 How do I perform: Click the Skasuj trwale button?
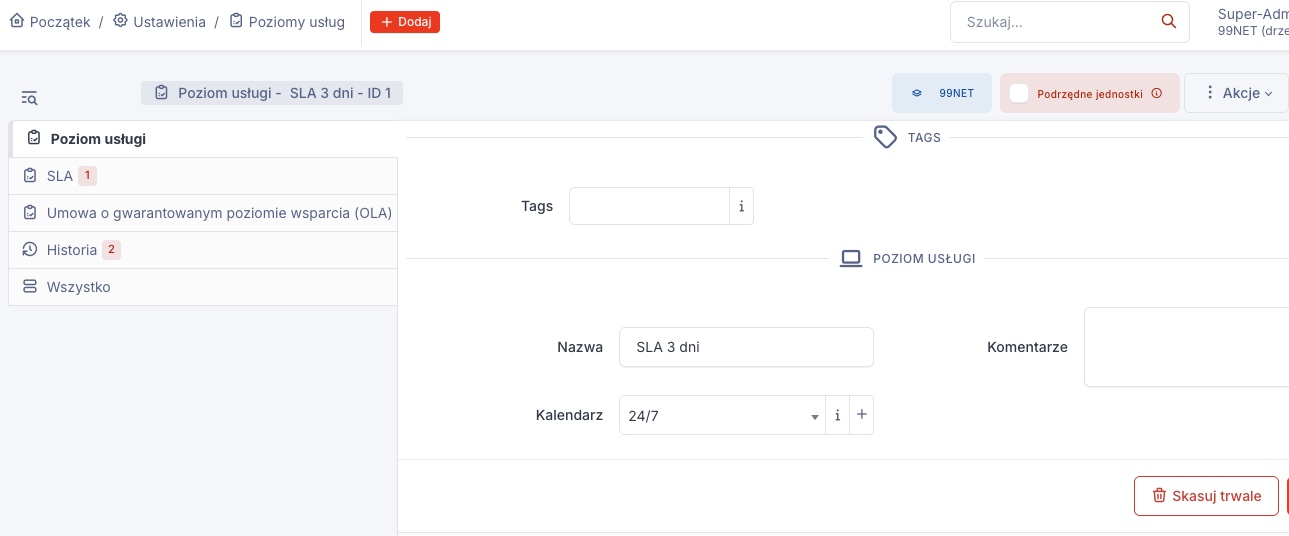click(1205, 496)
